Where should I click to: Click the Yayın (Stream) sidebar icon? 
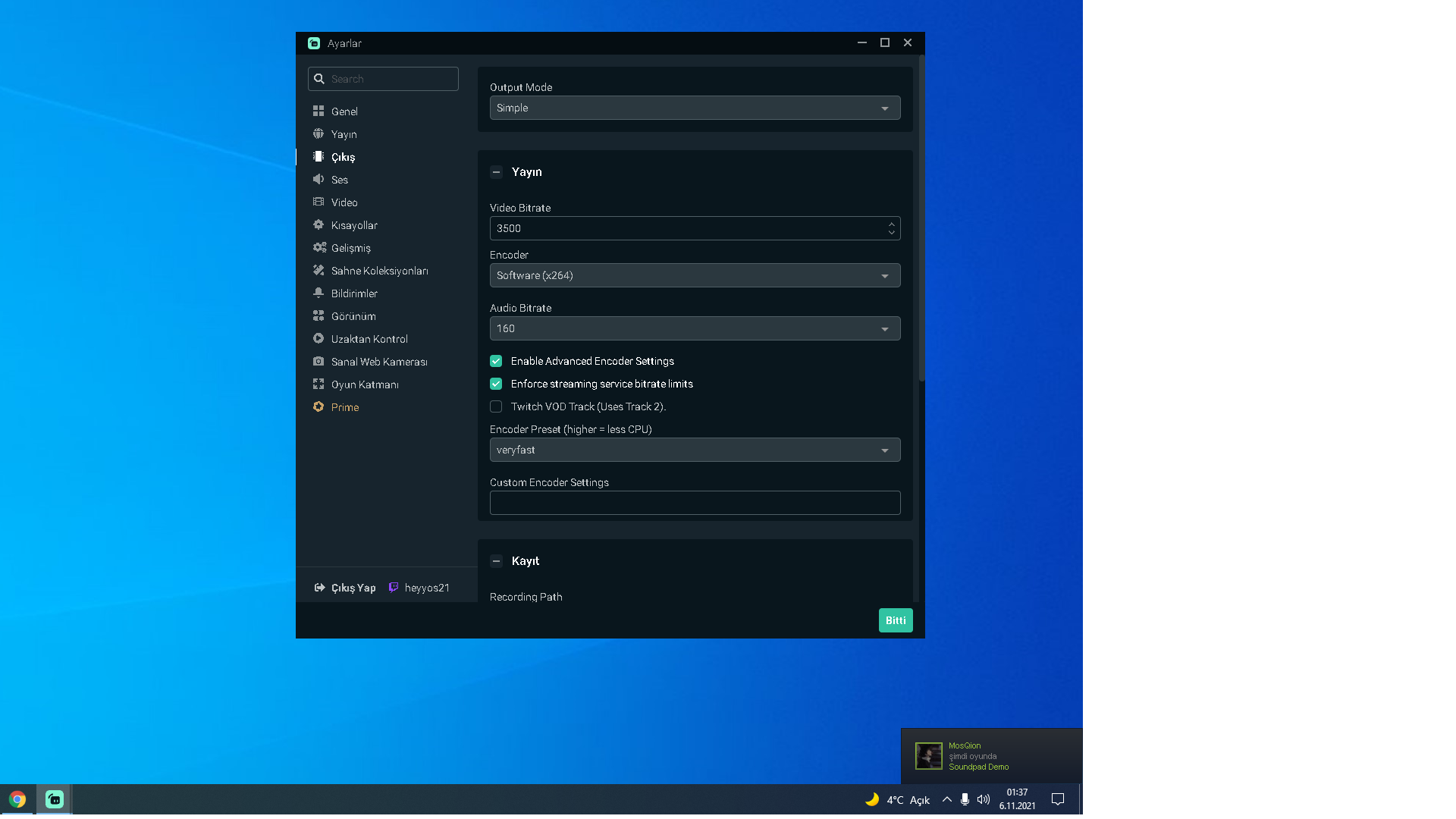point(343,134)
